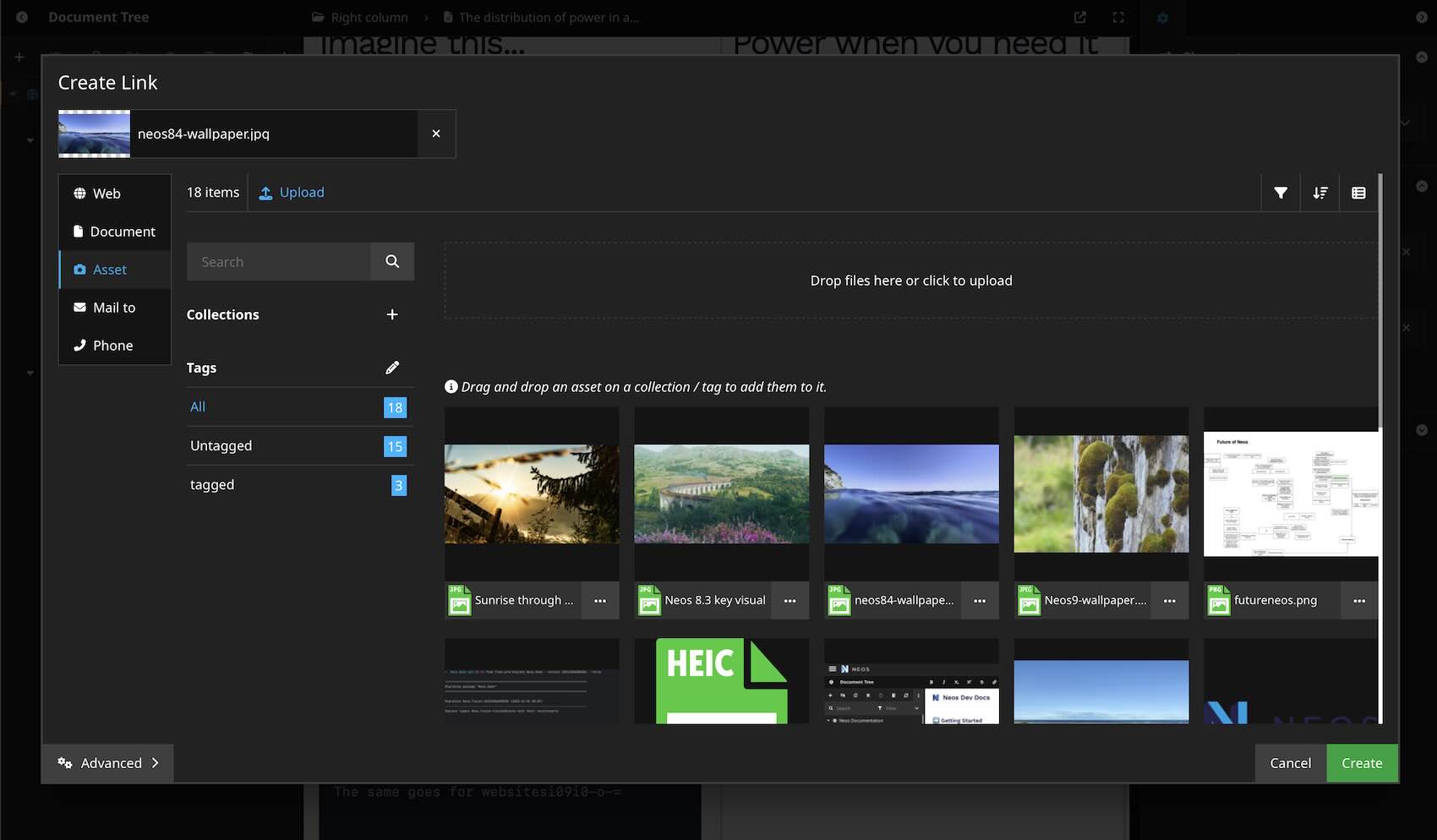Confirm with the Create button

(x=1362, y=762)
